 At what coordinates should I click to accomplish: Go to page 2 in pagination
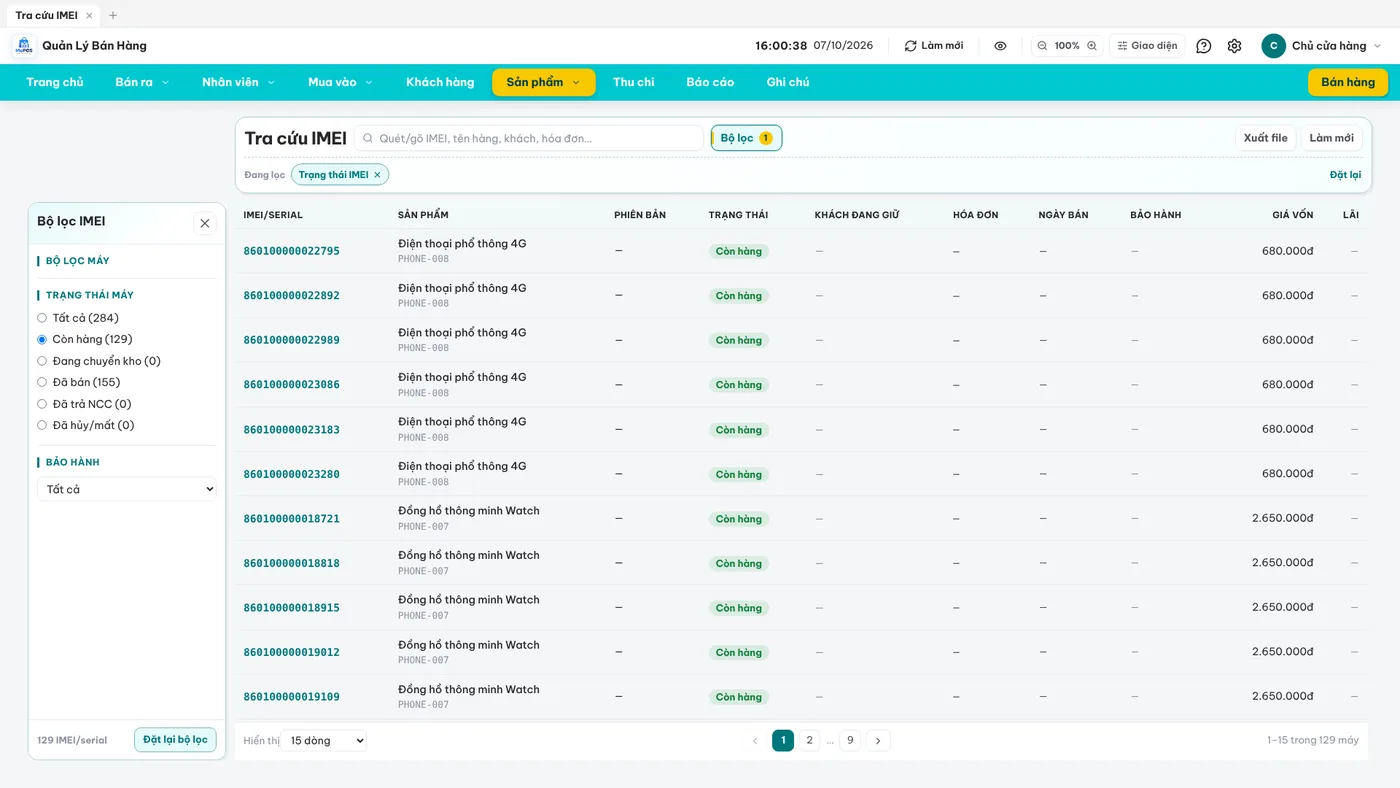(x=809, y=741)
